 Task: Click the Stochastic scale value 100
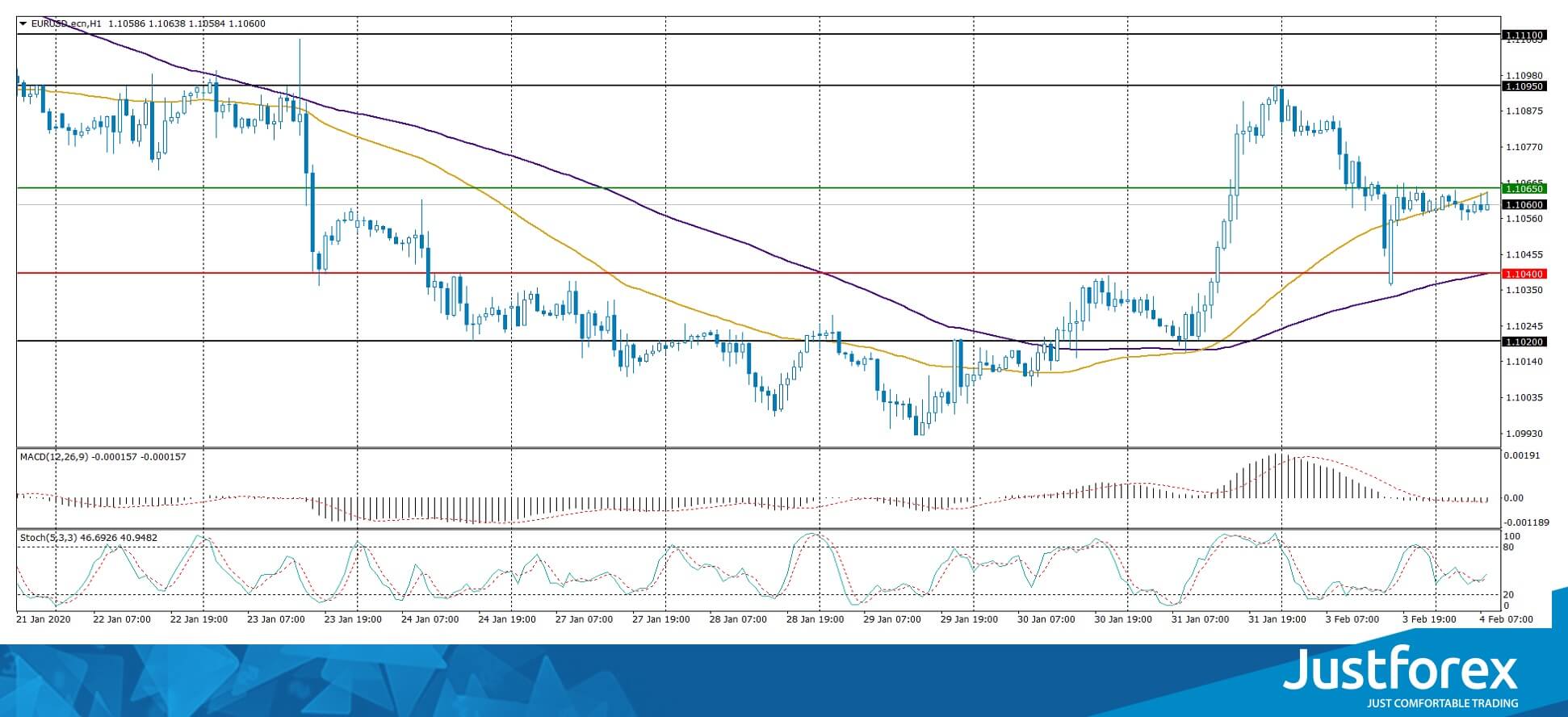tap(1512, 536)
